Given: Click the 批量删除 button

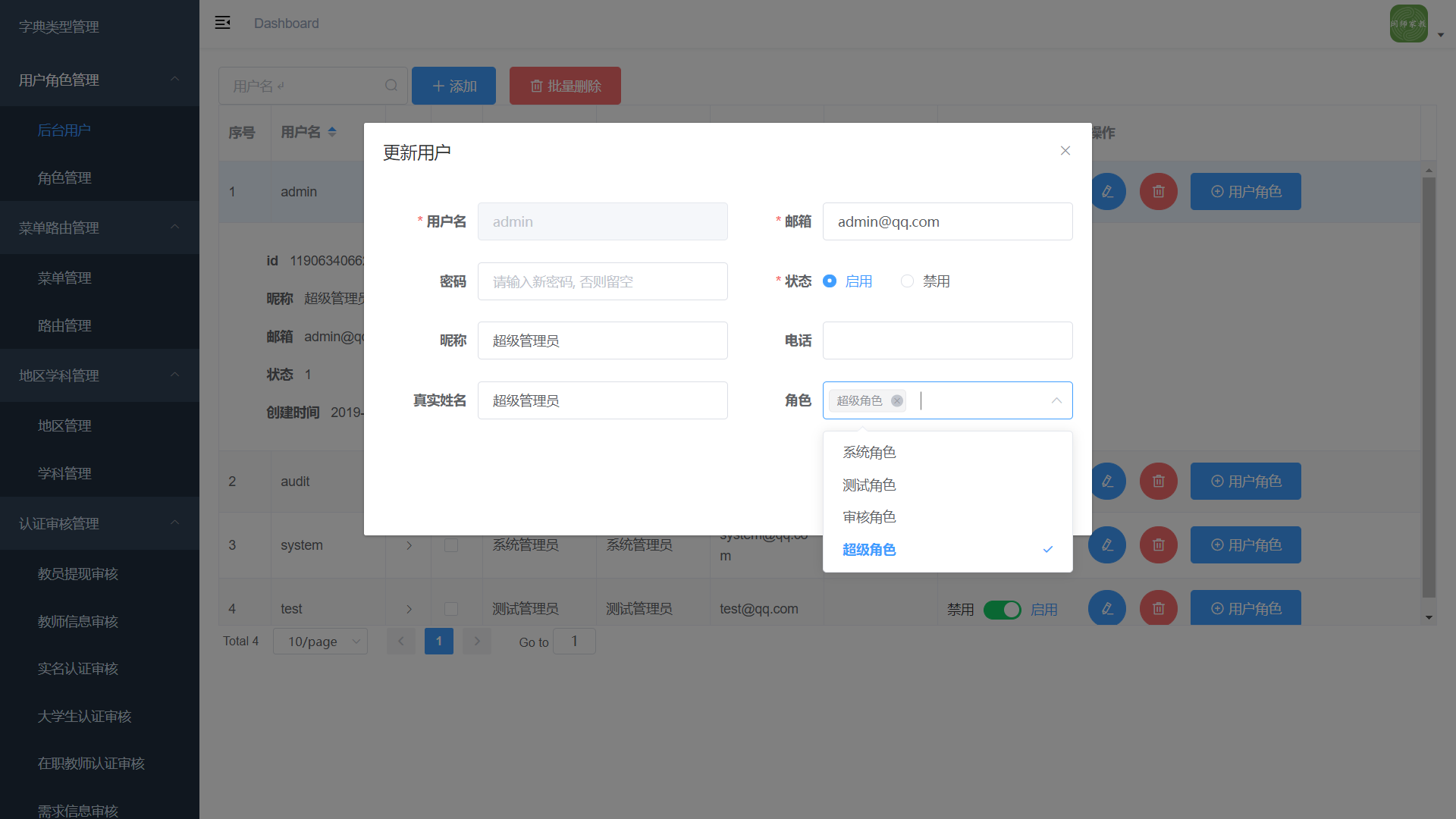Looking at the screenshot, I should pos(565,86).
